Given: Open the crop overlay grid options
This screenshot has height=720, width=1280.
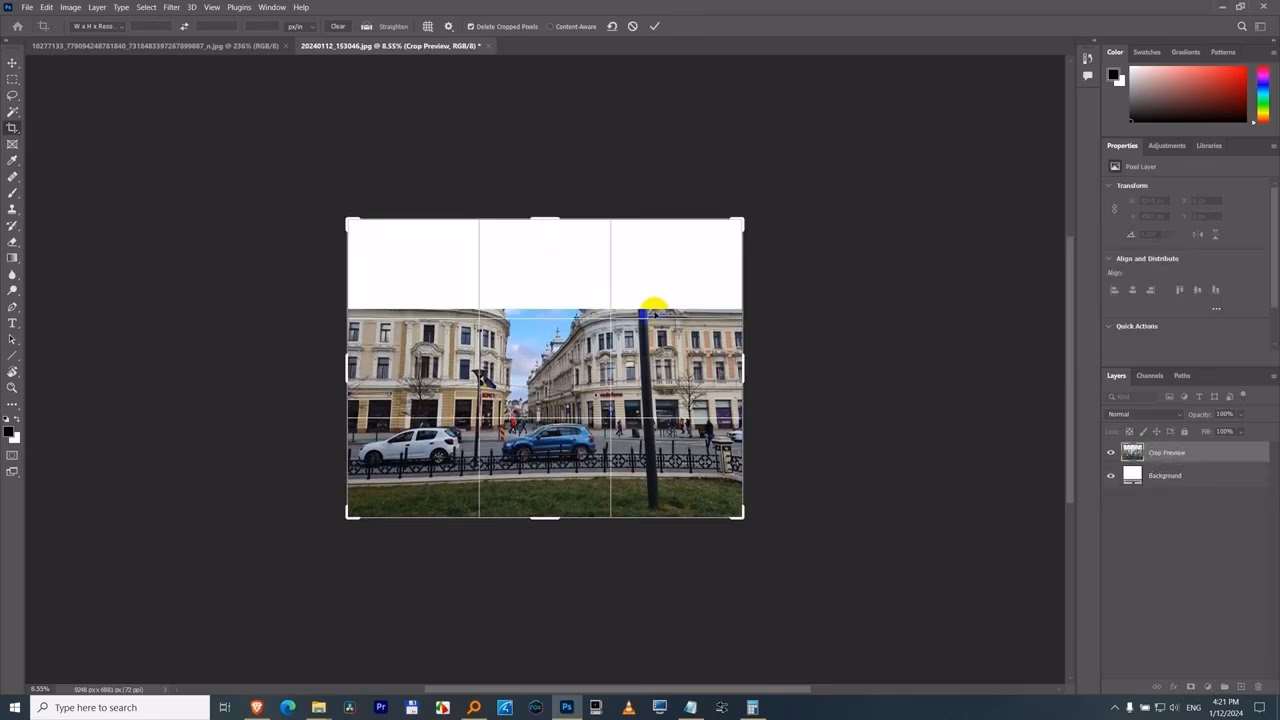Looking at the screenshot, I should 428,26.
